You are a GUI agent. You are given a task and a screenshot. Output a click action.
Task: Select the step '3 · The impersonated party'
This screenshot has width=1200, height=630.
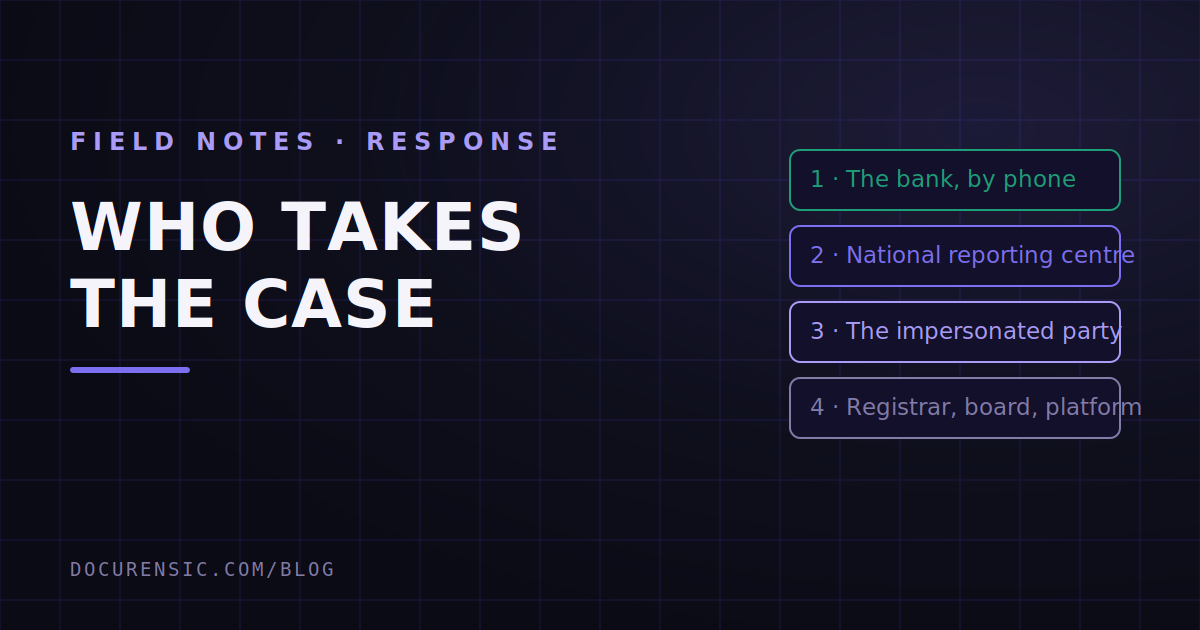pyautogui.click(x=955, y=332)
